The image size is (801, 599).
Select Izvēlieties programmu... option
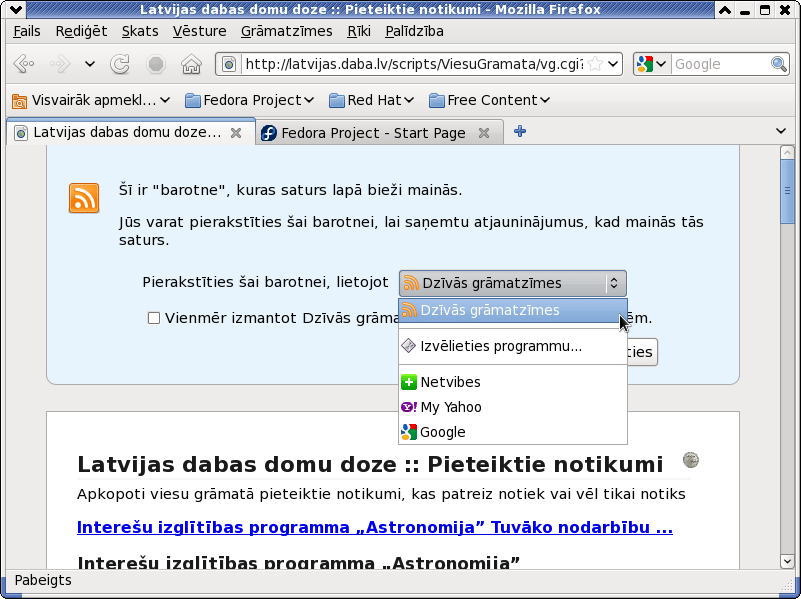(x=512, y=346)
